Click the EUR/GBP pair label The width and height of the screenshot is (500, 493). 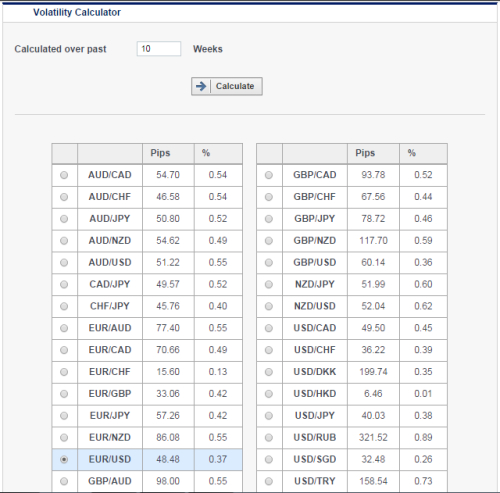[x=110, y=394]
